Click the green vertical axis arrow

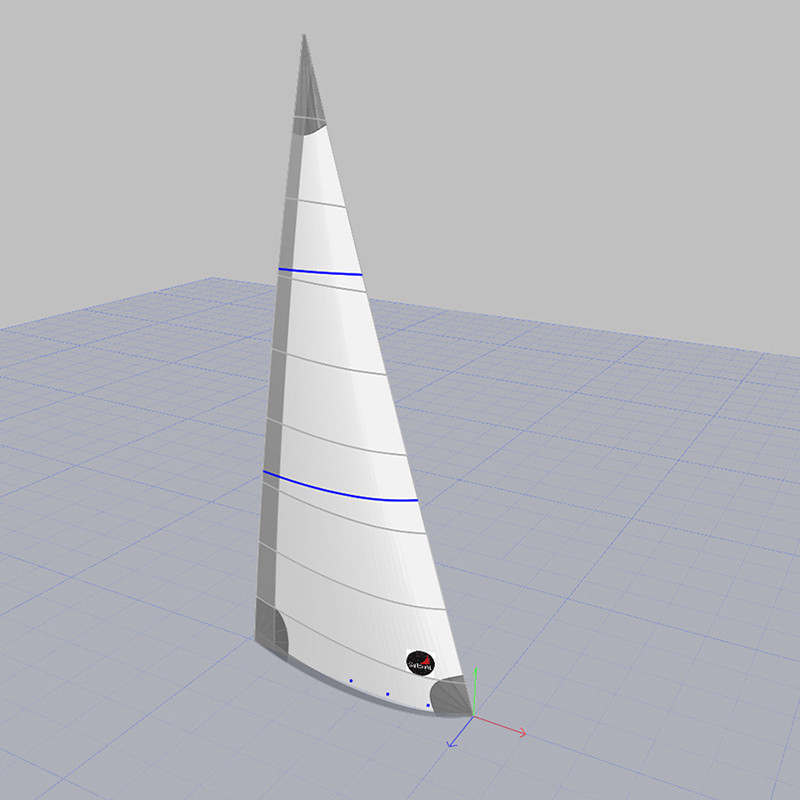tap(476, 685)
